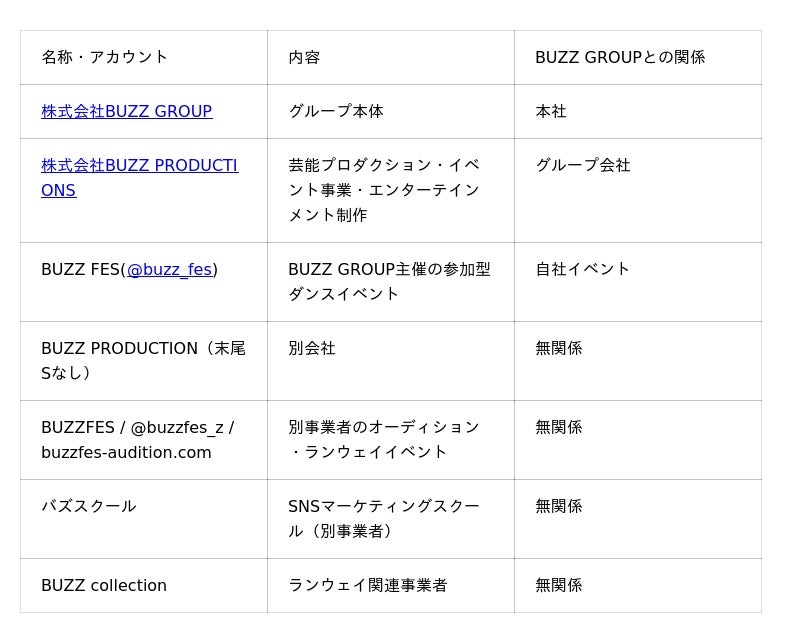800x643 pixels.
Task: Click the buzzfes-audition.com text
Action: tap(126, 452)
